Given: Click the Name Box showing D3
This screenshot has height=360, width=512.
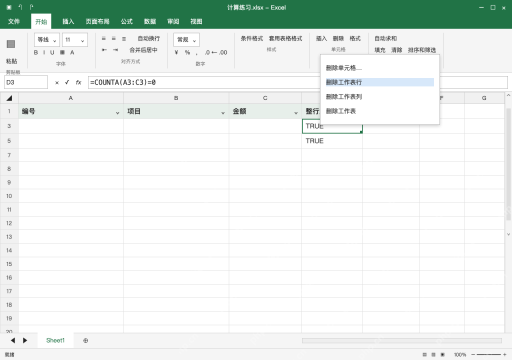Looking at the screenshot, I should pos(26,82).
